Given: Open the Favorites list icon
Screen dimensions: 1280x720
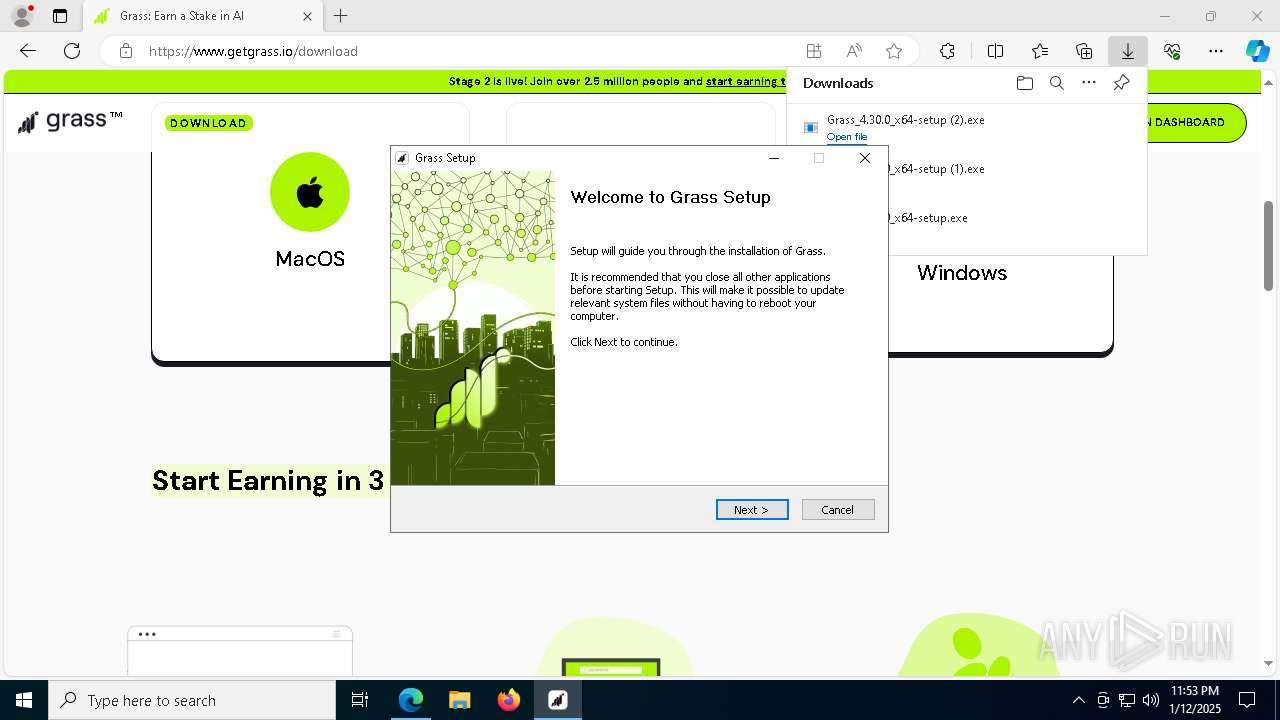Looking at the screenshot, I should point(1040,51).
